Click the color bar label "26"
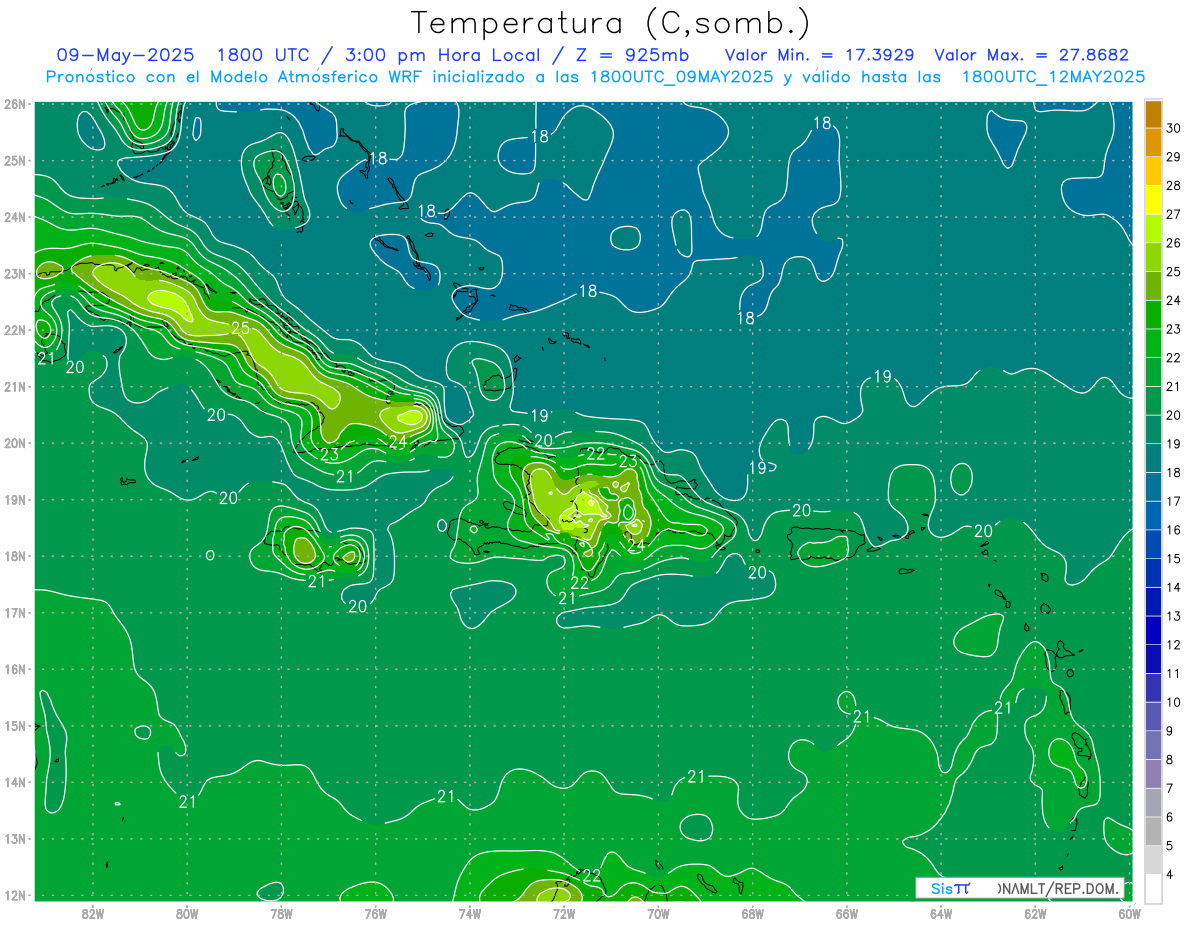The height and width of the screenshot is (927, 1200). [1174, 243]
